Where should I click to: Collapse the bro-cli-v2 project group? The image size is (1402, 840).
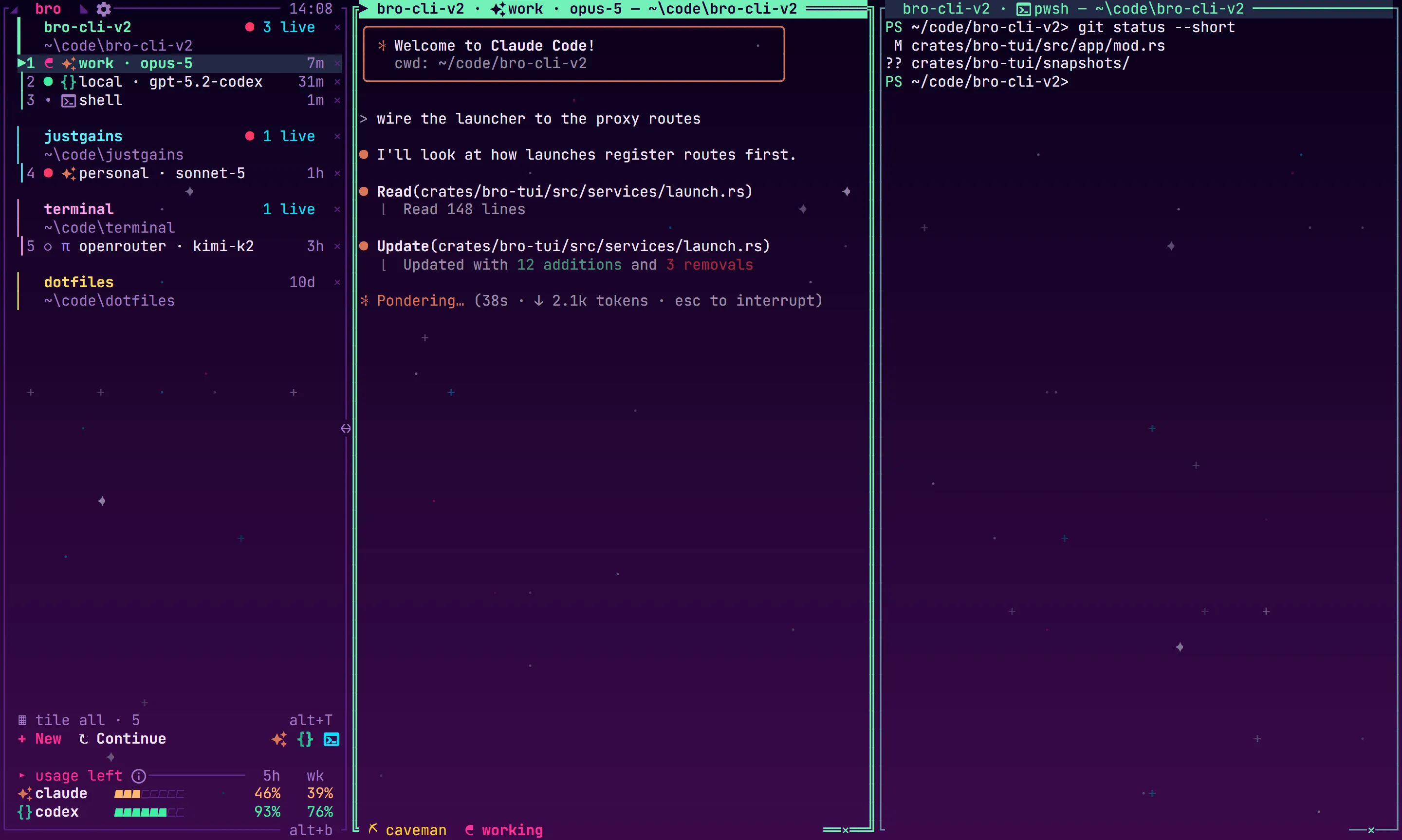point(88,27)
